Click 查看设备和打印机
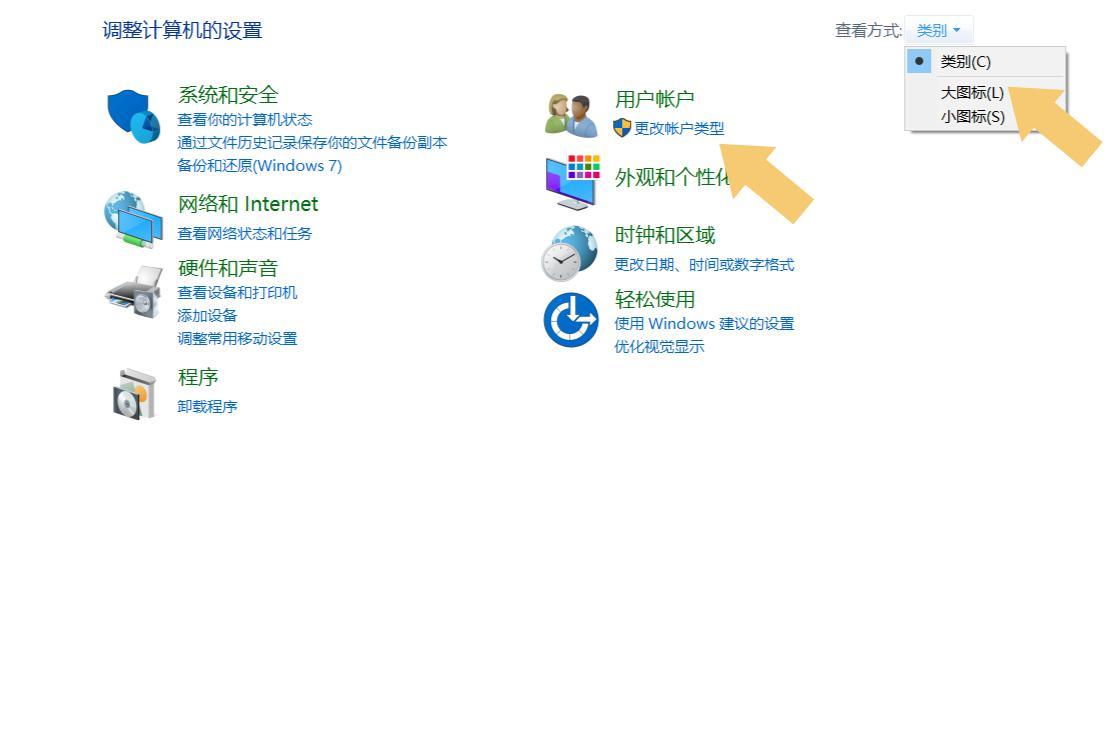This screenshot has width=1114, height=743. 239,292
